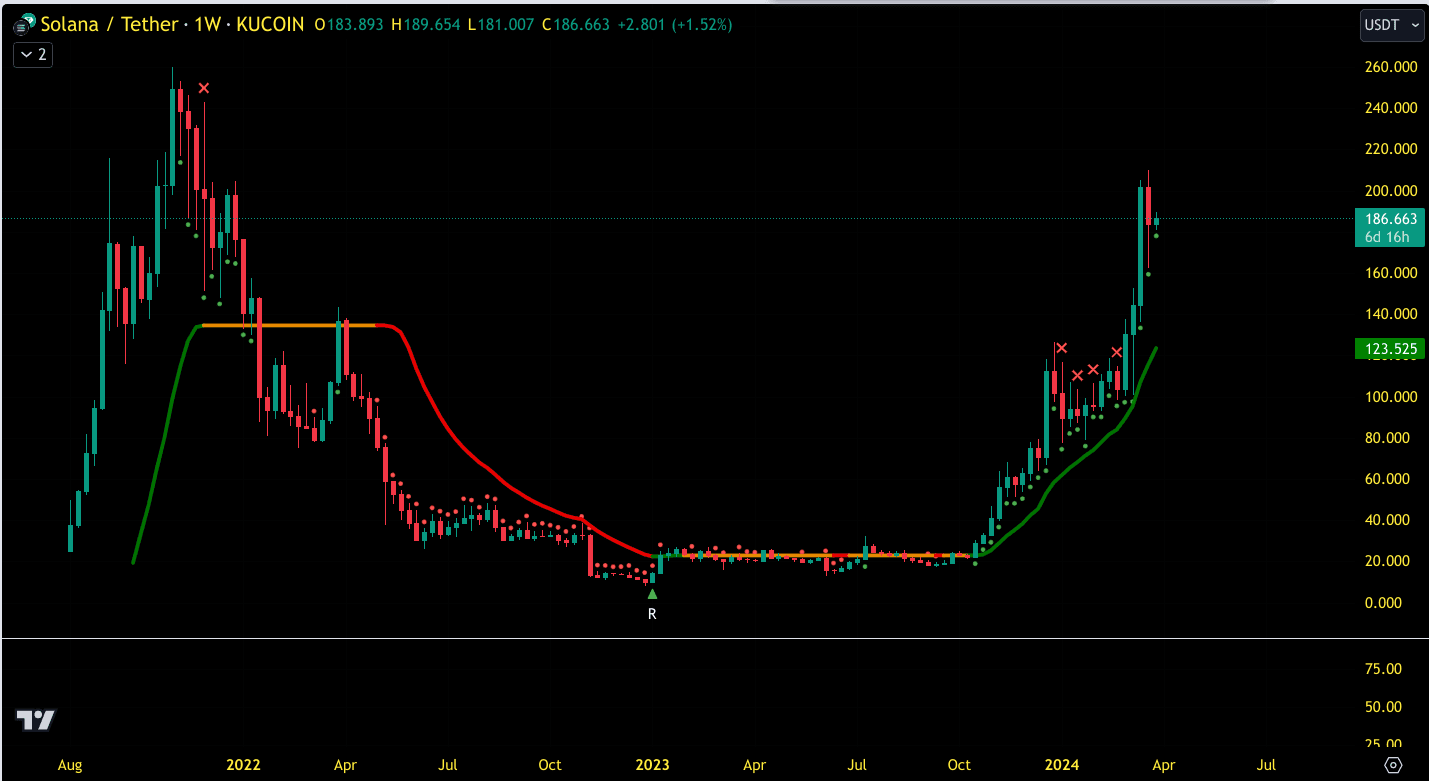This screenshot has width=1429, height=781.
Task: Click the 2024 label on the time axis
Action: 1062,765
